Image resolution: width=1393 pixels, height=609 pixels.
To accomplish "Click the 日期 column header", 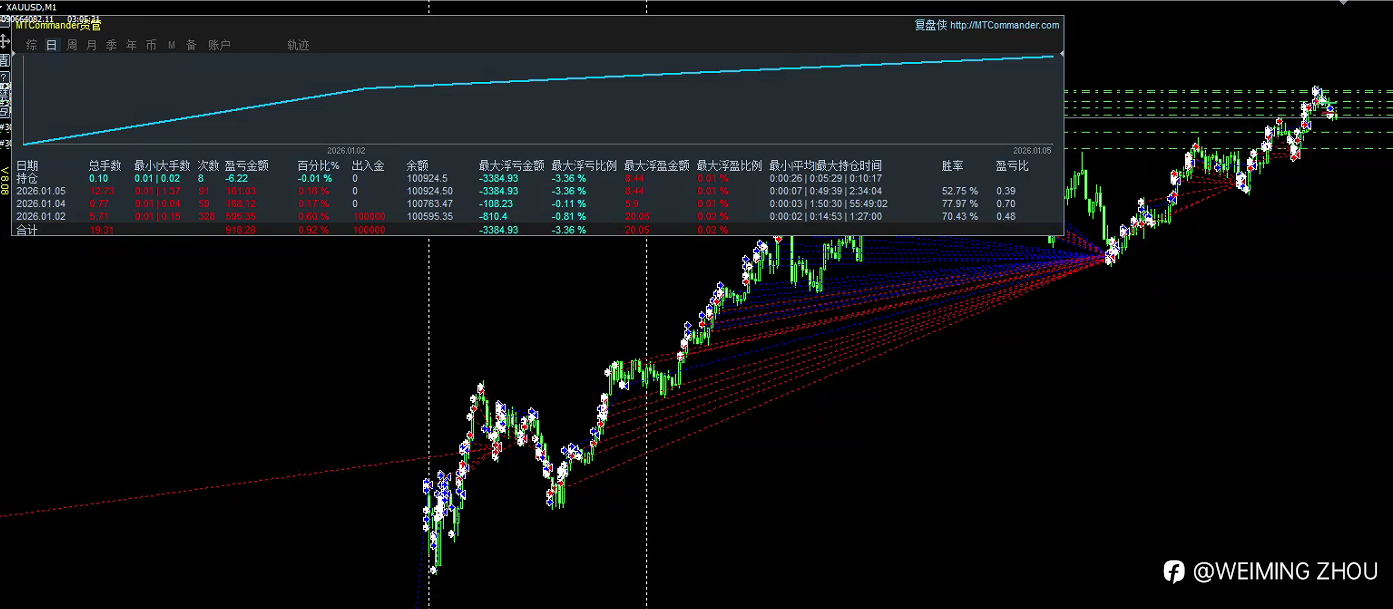I will point(28,166).
